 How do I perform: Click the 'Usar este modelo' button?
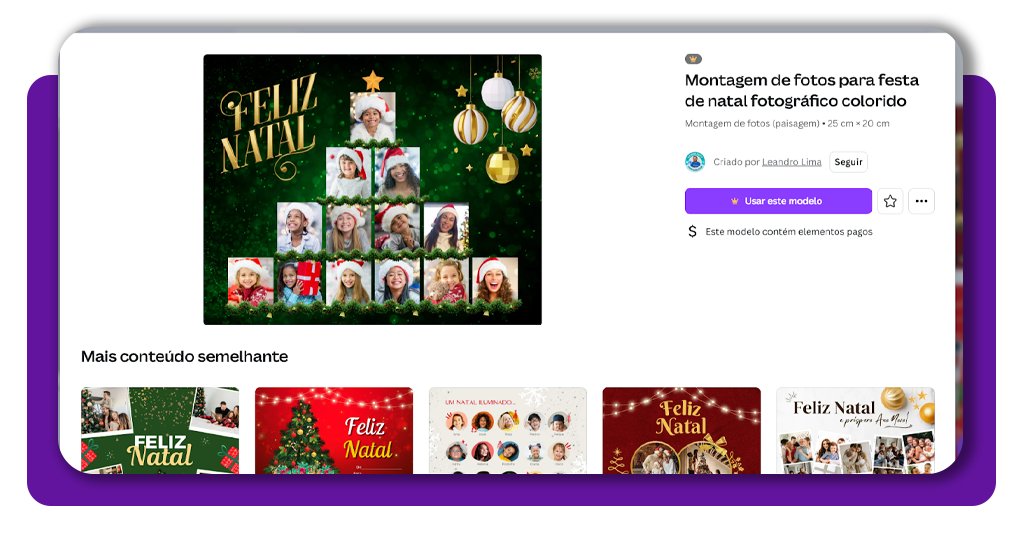pyautogui.click(x=778, y=201)
